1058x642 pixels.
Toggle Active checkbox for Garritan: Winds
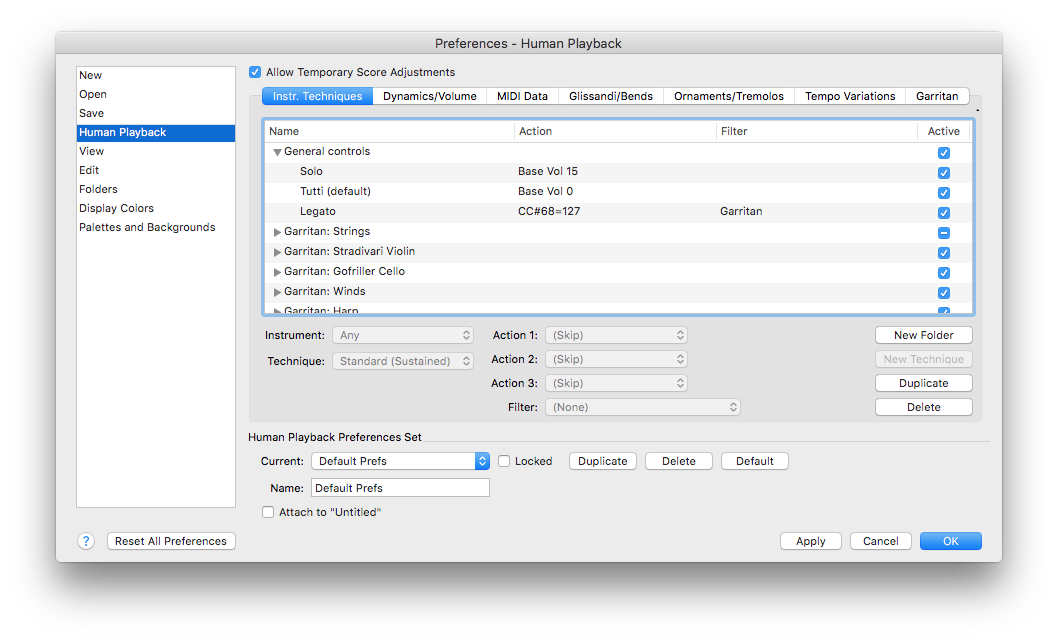(944, 293)
